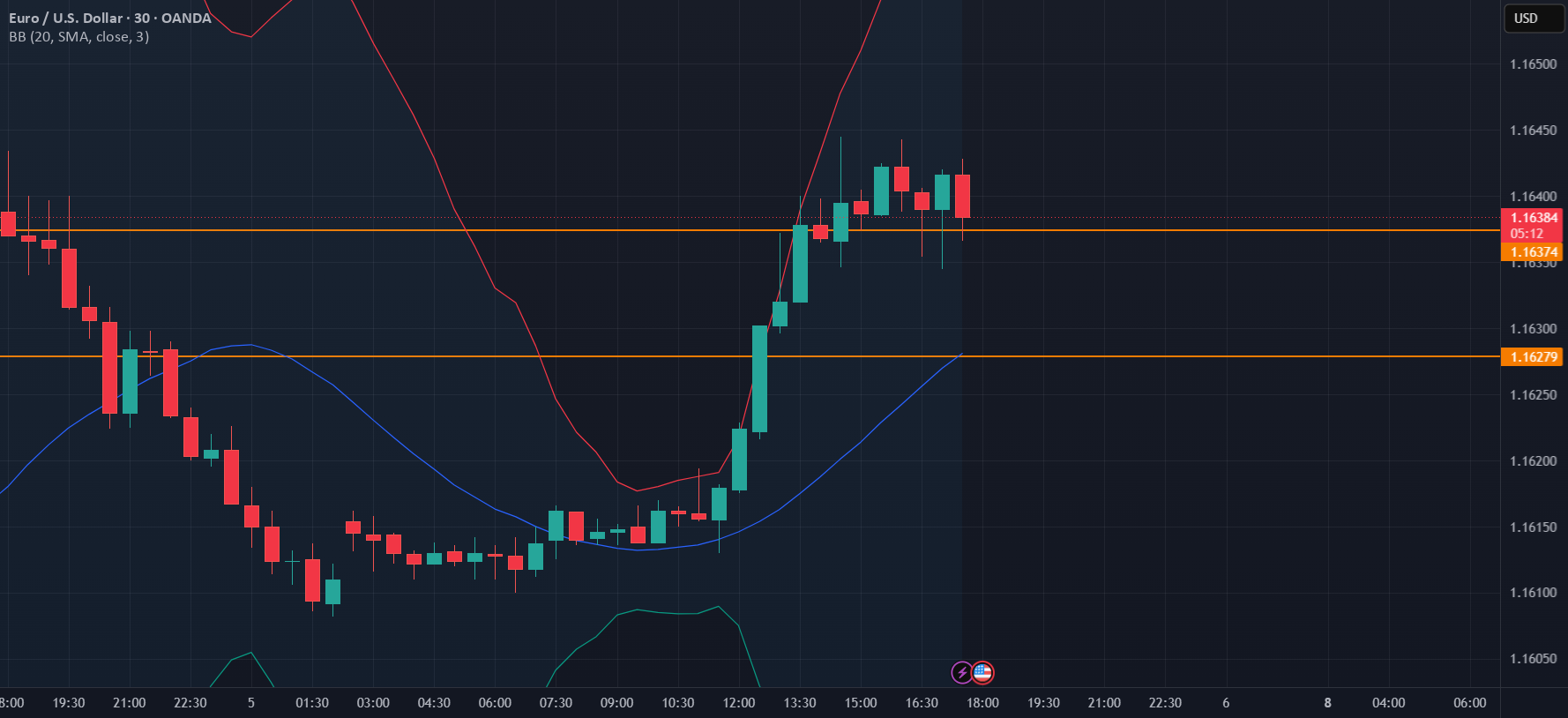Click the 1.16150 price scale label
1568x718 pixels.
click(1533, 527)
